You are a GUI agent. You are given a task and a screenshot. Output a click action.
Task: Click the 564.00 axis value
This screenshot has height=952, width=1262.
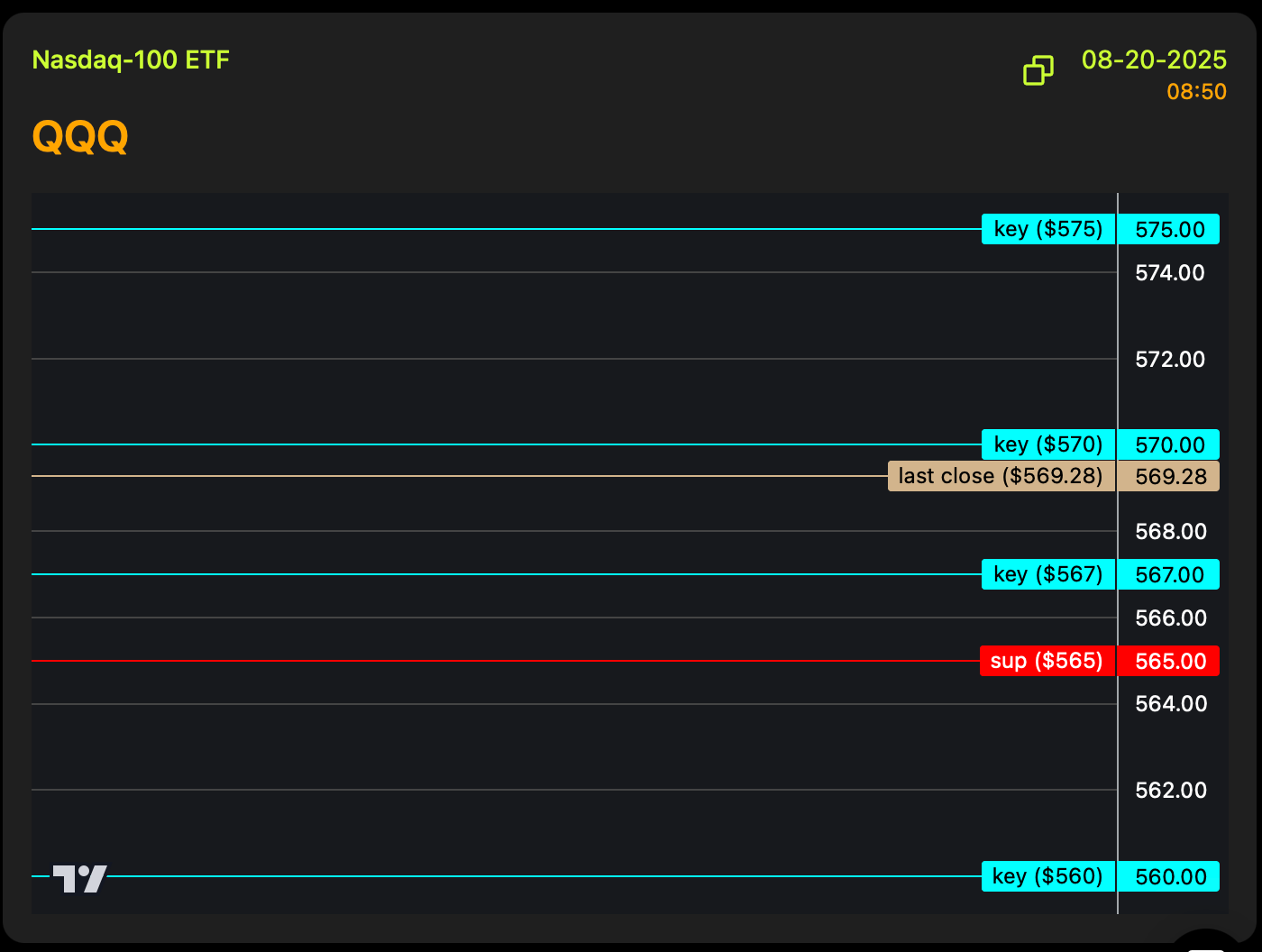[x=1171, y=703]
